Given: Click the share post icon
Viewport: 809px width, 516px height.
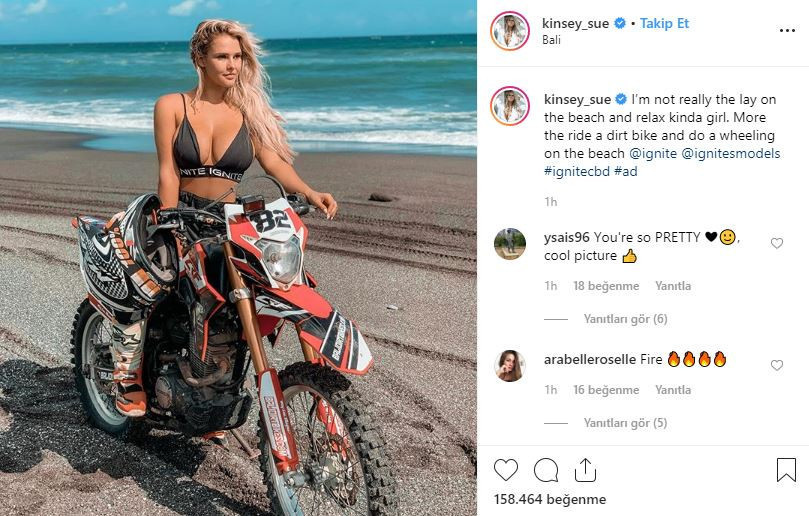Looking at the screenshot, I should [585, 470].
